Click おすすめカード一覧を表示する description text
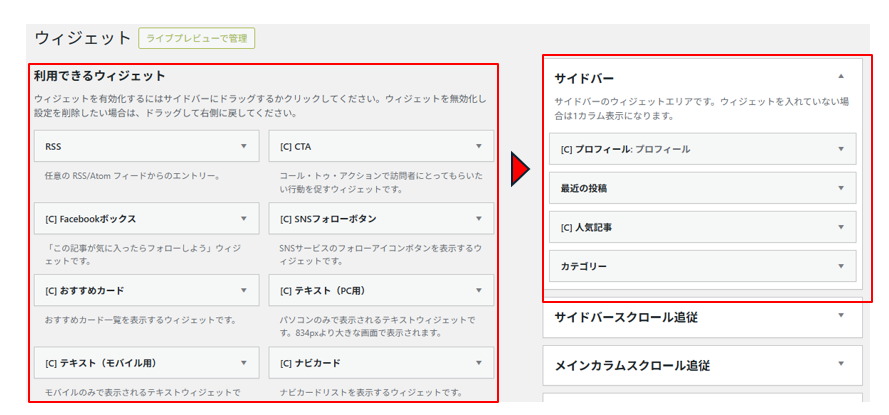 coord(140,320)
